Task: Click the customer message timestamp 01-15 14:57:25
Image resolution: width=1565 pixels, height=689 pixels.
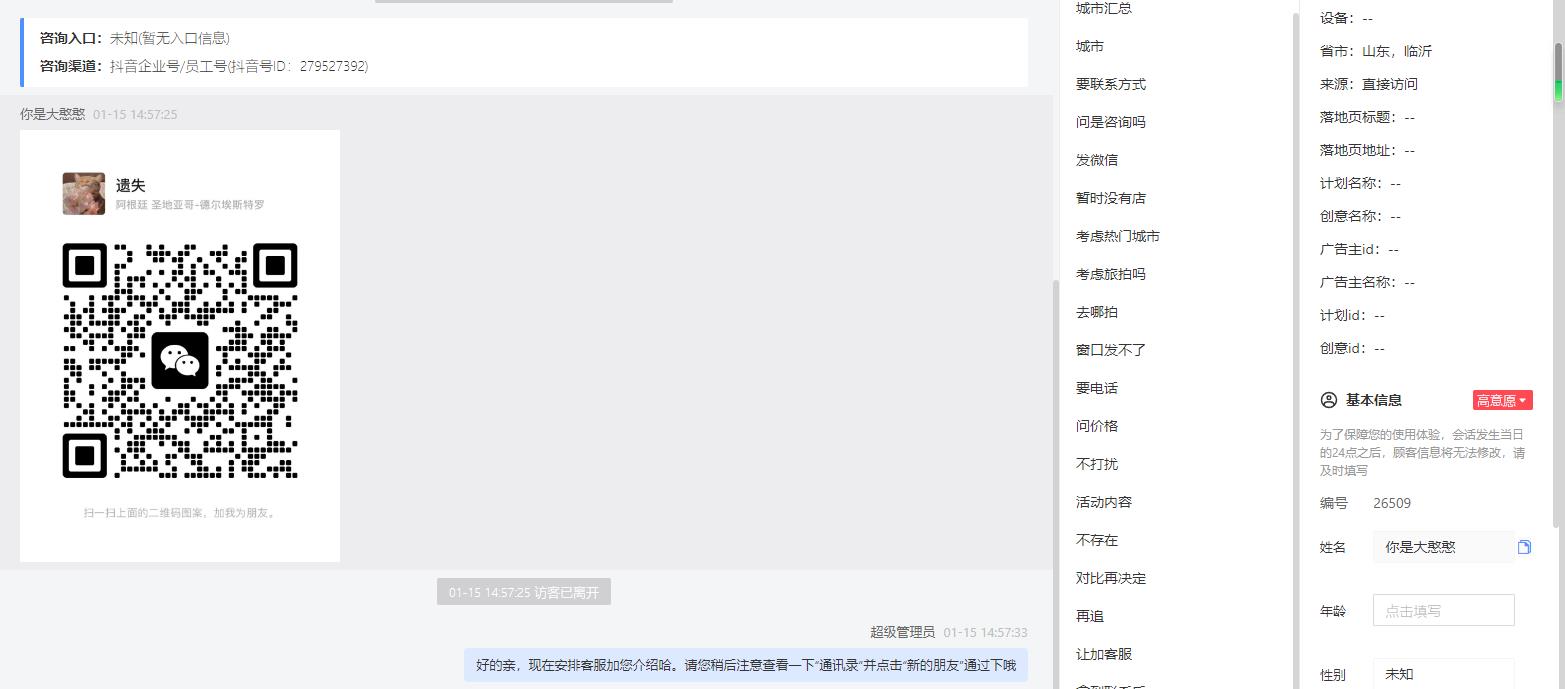Action: point(135,115)
